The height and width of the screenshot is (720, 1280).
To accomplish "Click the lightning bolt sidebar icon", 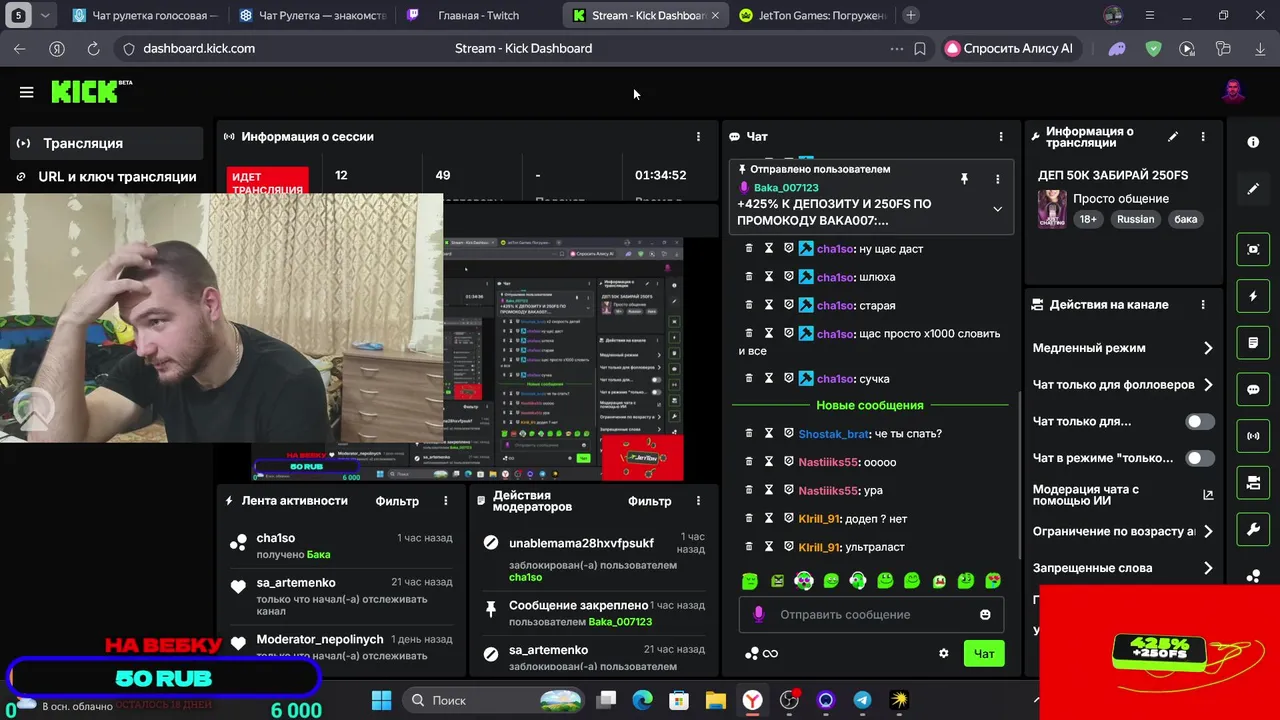I will tap(1253, 297).
